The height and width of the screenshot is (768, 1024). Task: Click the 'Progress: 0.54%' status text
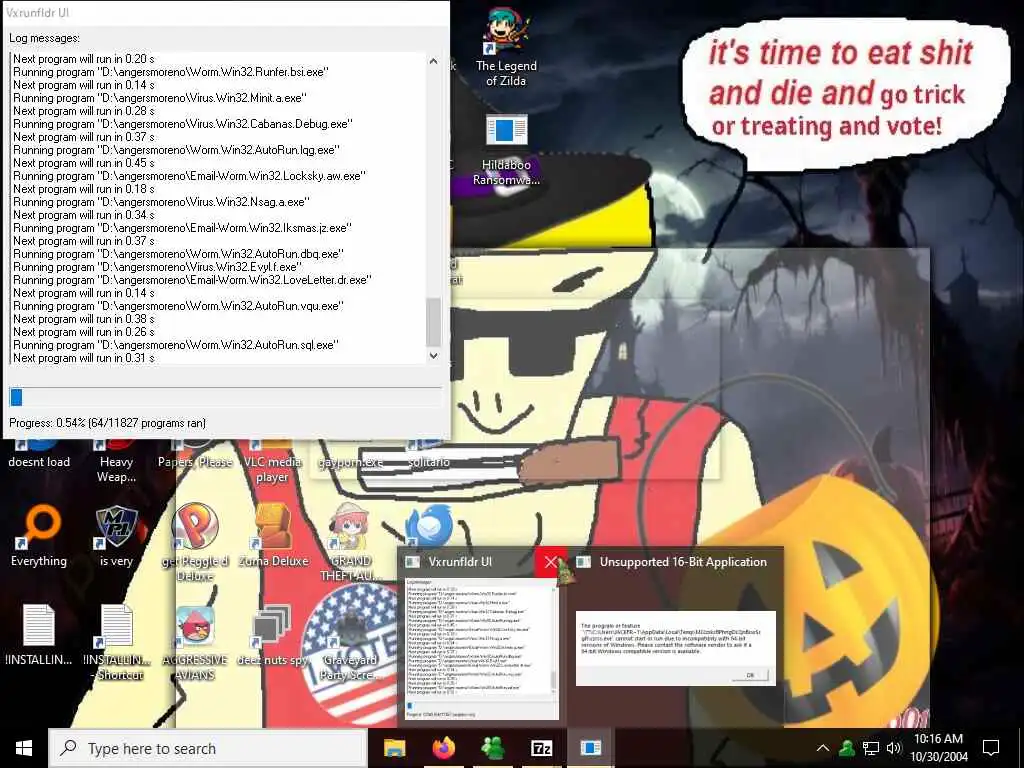pos(107,423)
